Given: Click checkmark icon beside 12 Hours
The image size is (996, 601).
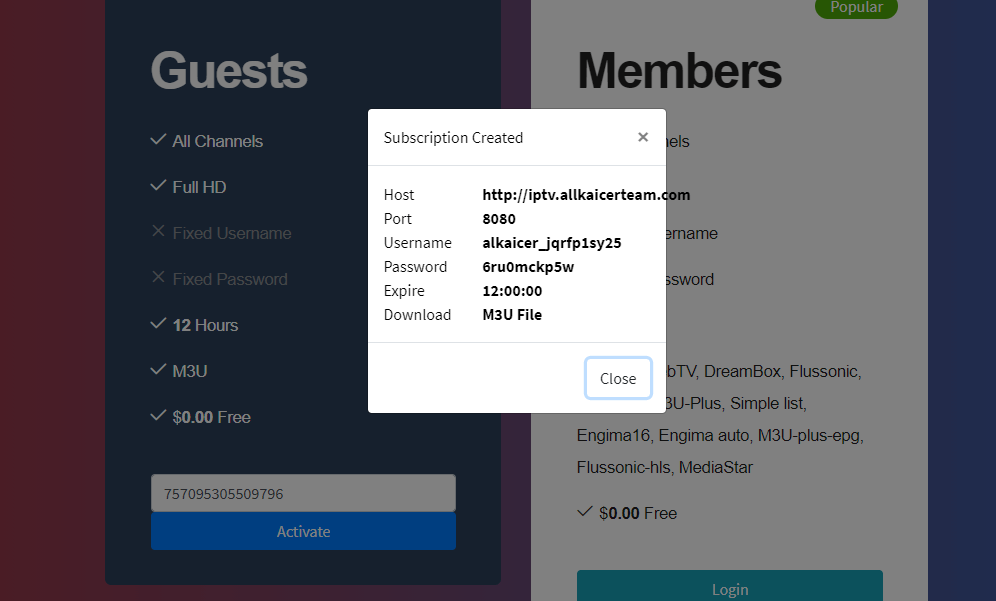Looking at the screenshot, I should [158, 324].
